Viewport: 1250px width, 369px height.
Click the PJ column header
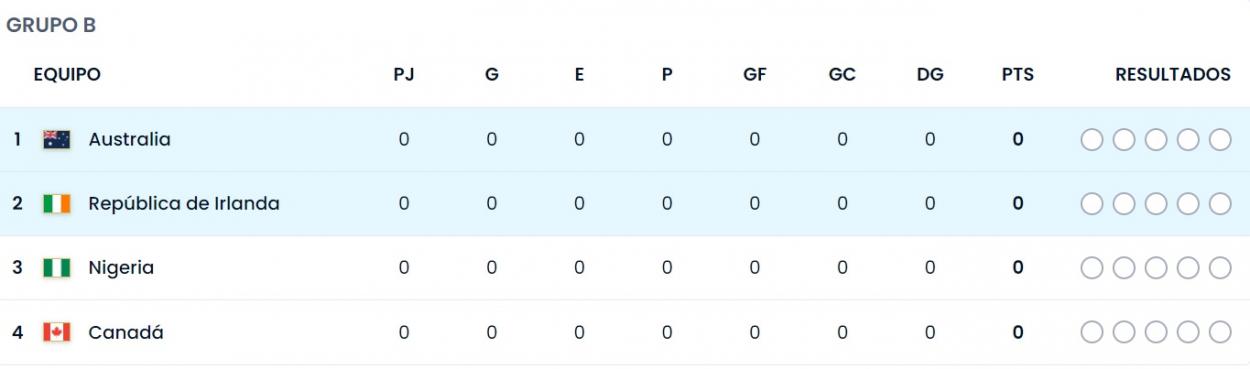(x=404, y=75)
